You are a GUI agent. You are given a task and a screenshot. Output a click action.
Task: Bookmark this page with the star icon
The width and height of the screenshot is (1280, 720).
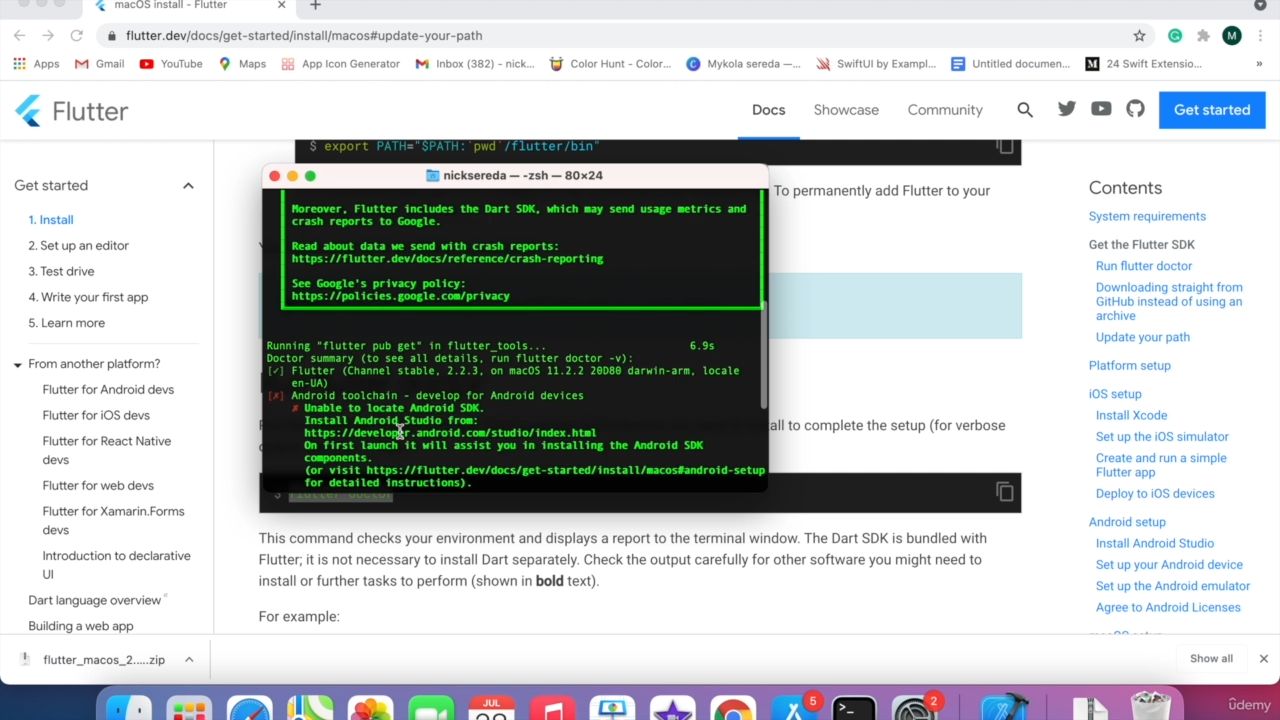tap(1139, 36)
